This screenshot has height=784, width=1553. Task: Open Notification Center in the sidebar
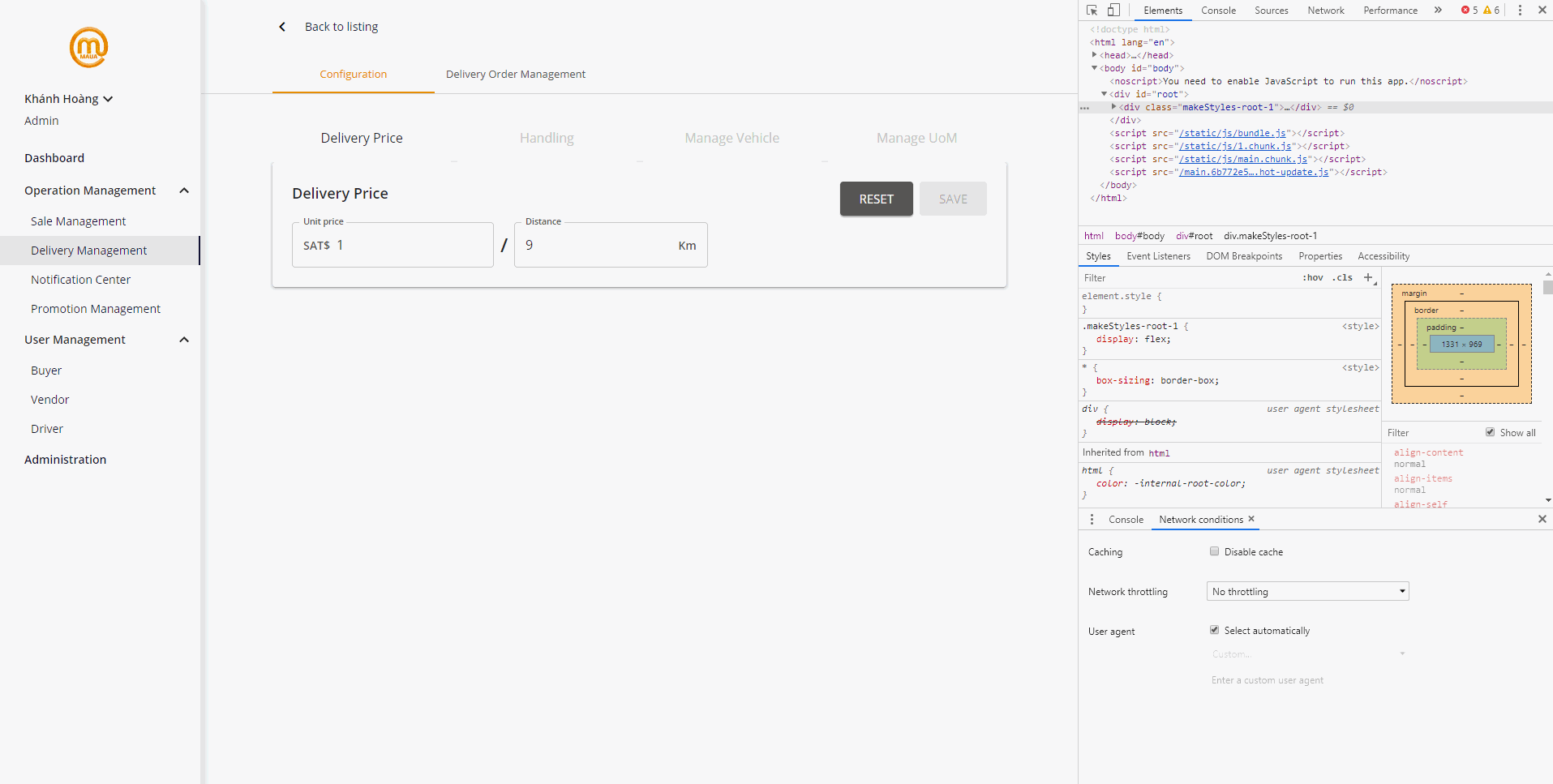point(81,280)
